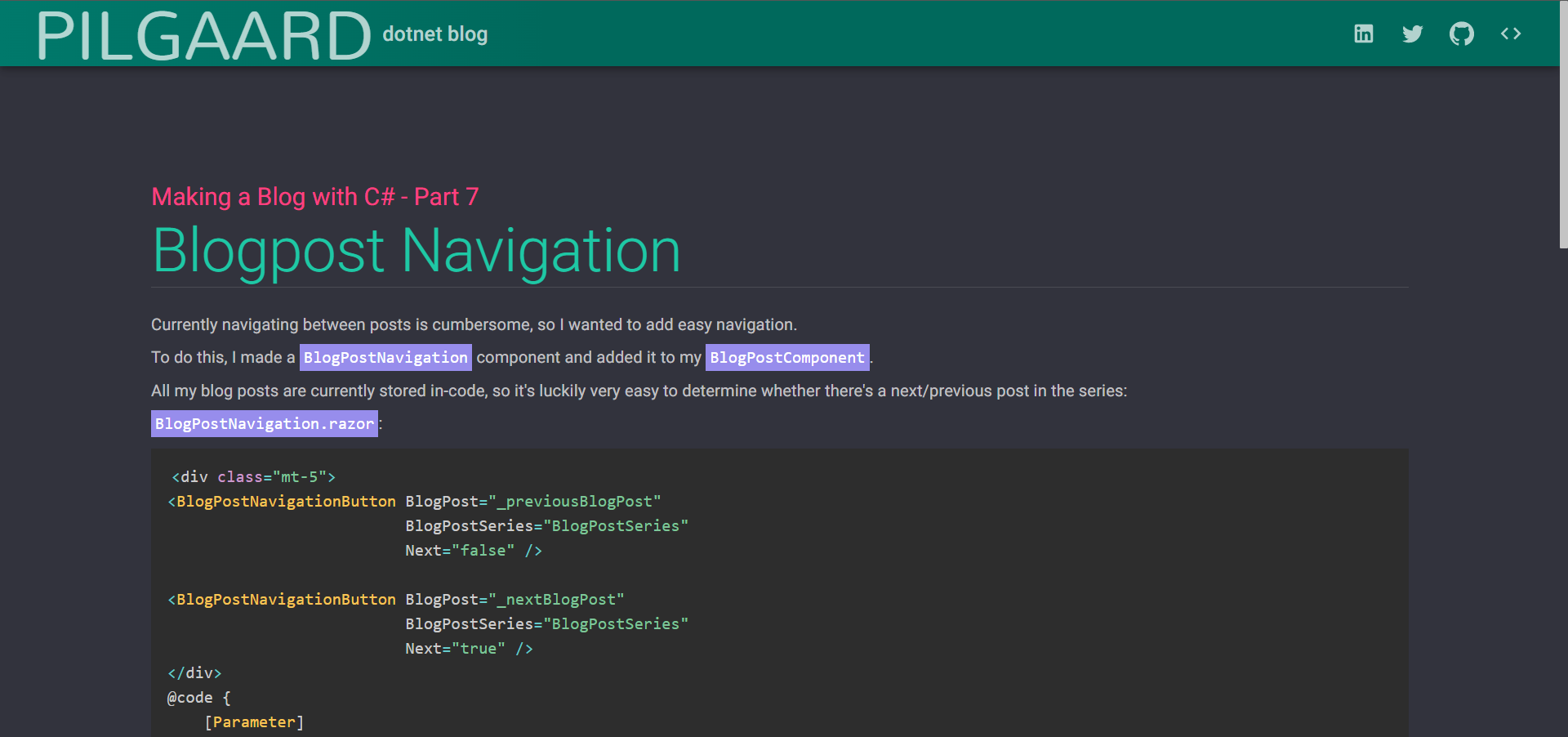The image size is (1568, 737).
Task: Click the BlogPostComponent inline code tag
Action: coord(787,357)
